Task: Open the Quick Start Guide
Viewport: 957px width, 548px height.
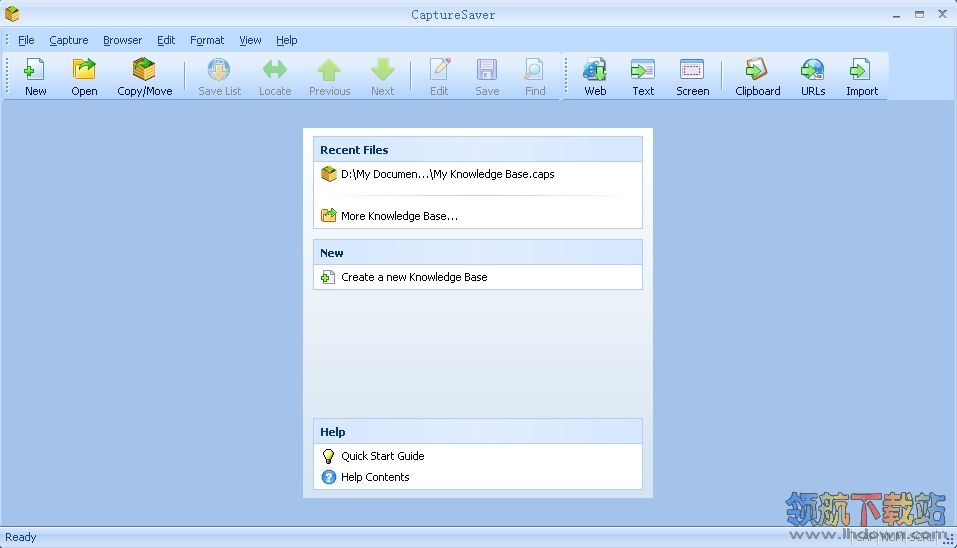Action: (x=383, y=456)
